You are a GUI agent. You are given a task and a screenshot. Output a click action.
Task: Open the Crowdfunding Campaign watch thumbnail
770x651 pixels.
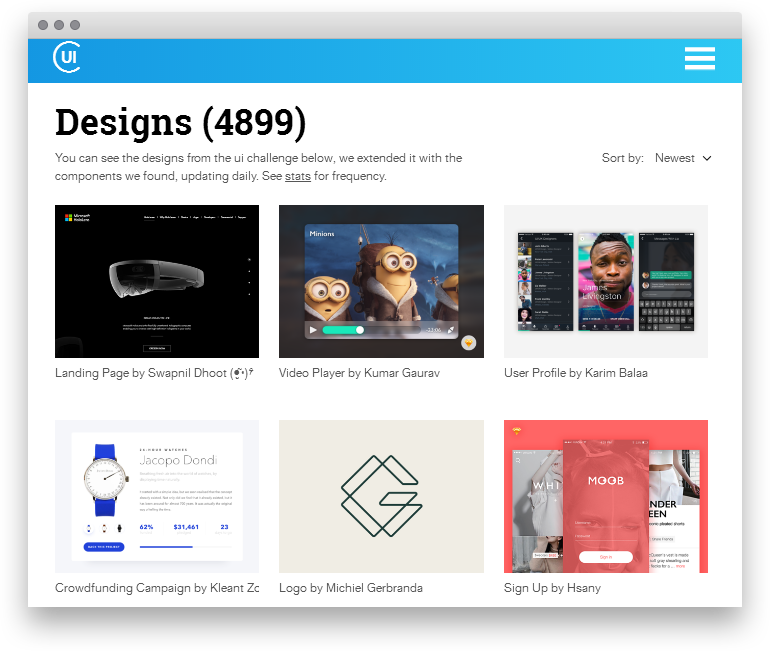(x=157, y=496)
